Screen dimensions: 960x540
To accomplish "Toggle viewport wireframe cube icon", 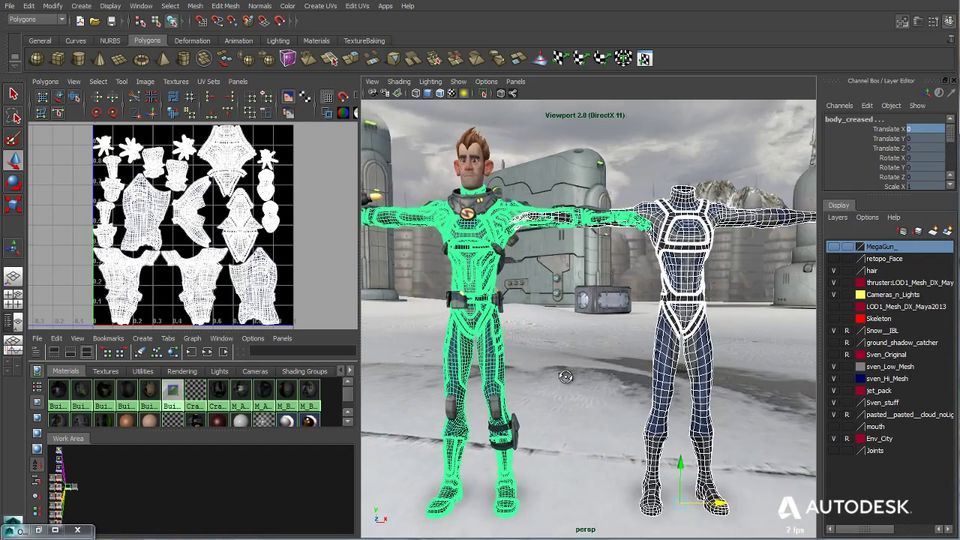I will pyautogui.click(x=416, y=93).
